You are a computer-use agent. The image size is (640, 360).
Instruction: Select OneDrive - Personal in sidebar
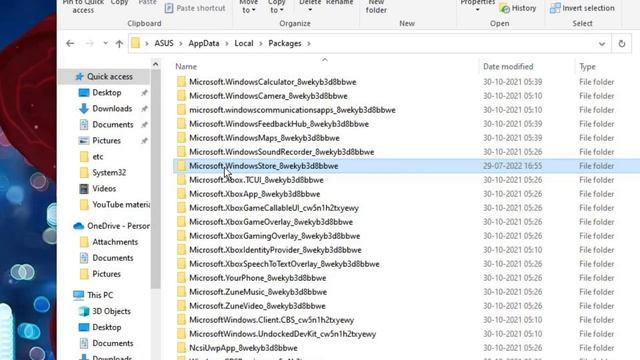click(111, 226)
